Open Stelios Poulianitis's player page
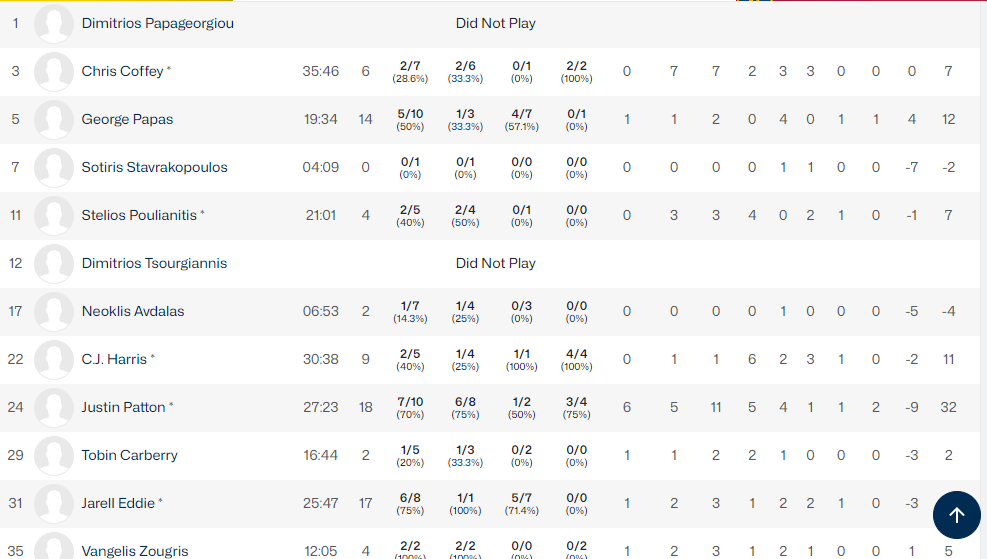This screenshot has height=559, width=987. pyautogui.click(x=139, y=215)
